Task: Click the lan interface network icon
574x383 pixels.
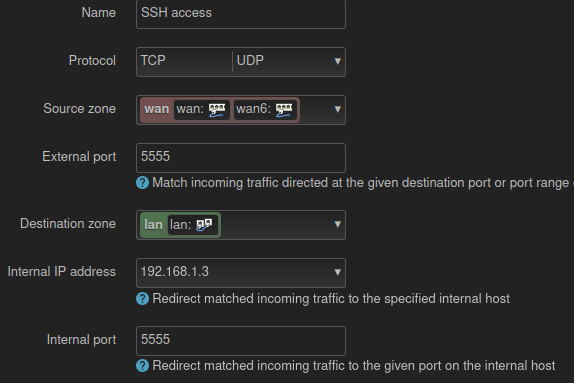Action: coord(204,225)
